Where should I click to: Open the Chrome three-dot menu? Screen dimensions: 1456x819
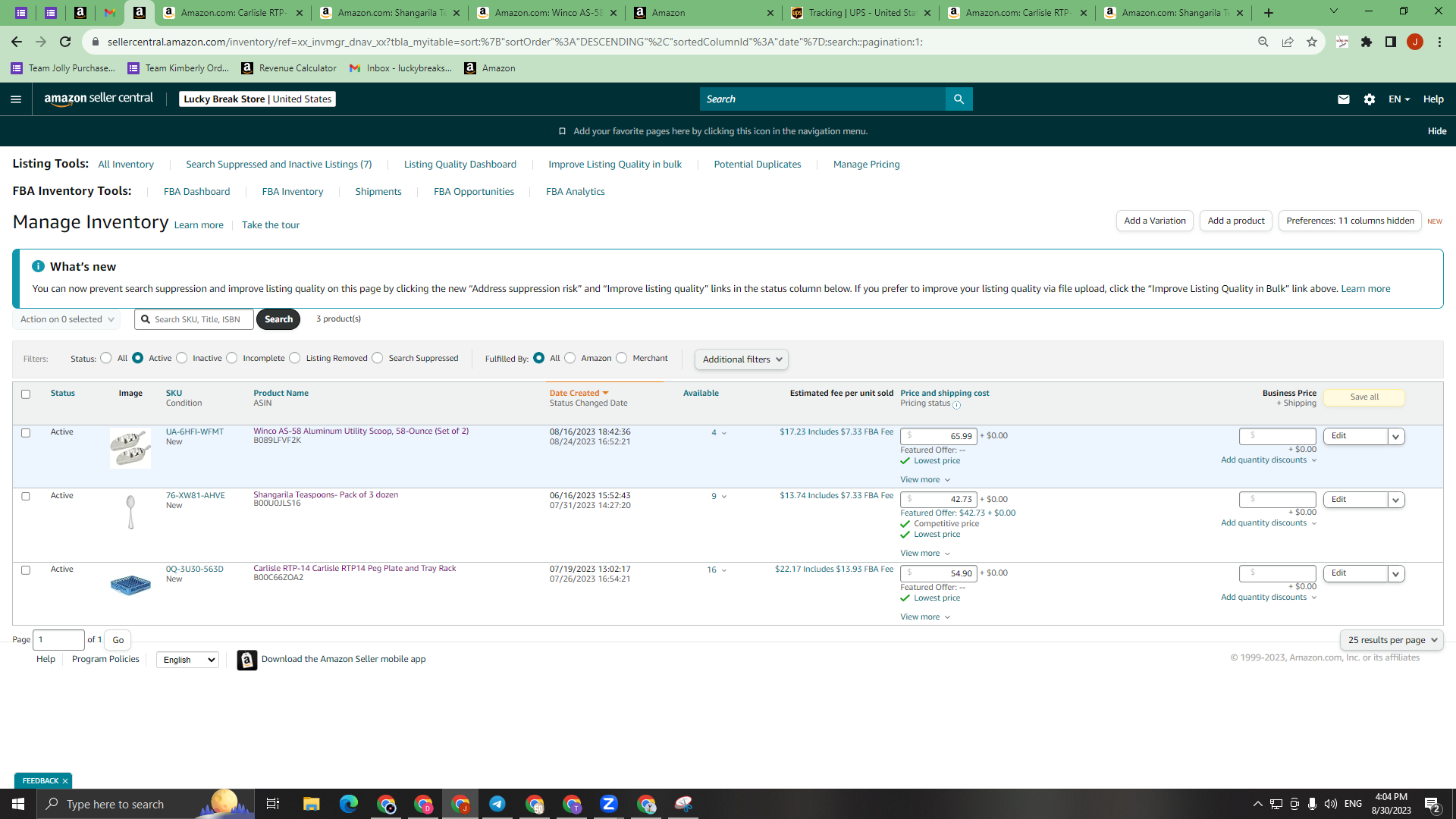tap(1439, 42)
